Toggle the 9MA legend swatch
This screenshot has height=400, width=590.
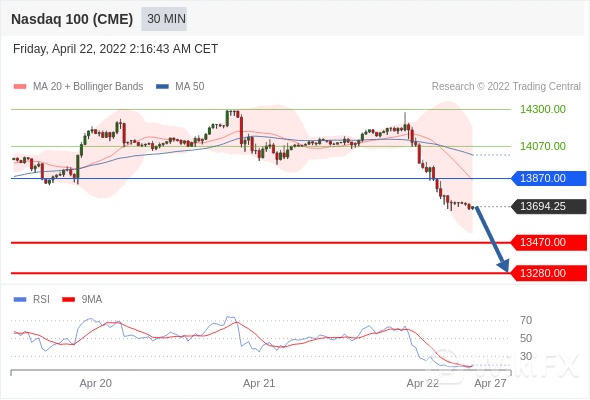pos(68,300)
